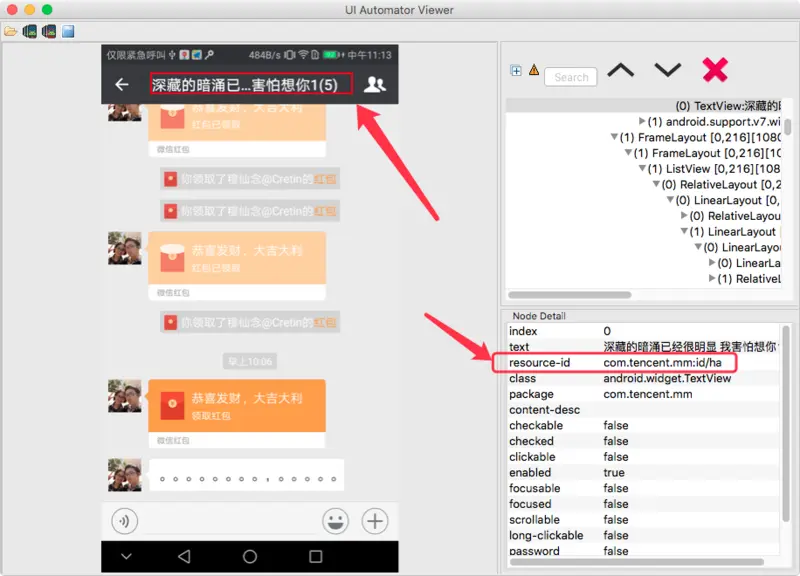The image size is (800, 576).
Task: Select the clickable row
Action: tap(643, 457)
